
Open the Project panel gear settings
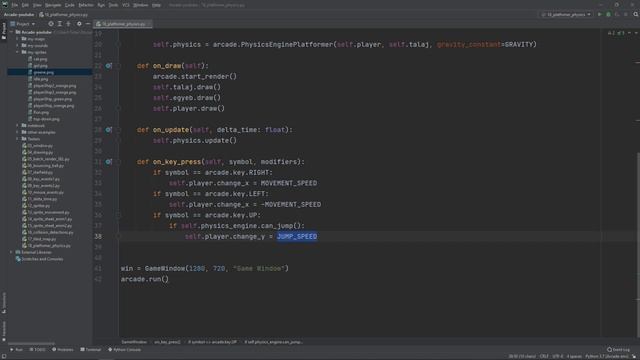click(79, 24)
